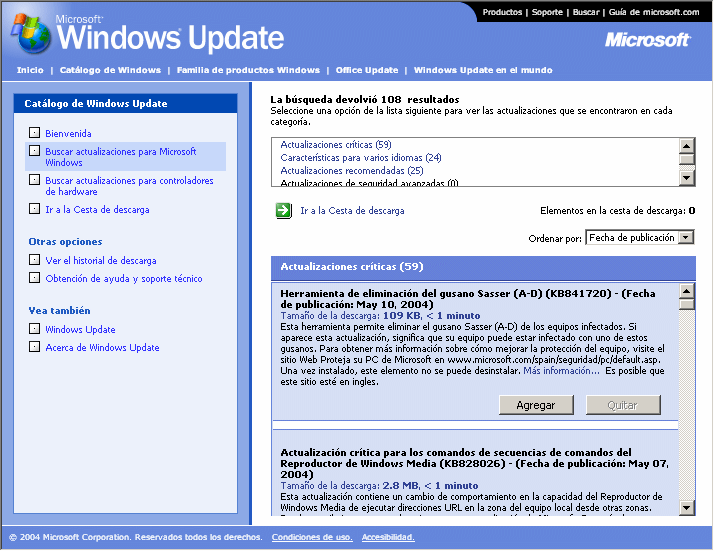
Task: Click the Microsoft logo at top right
Action: pos(647,40)
